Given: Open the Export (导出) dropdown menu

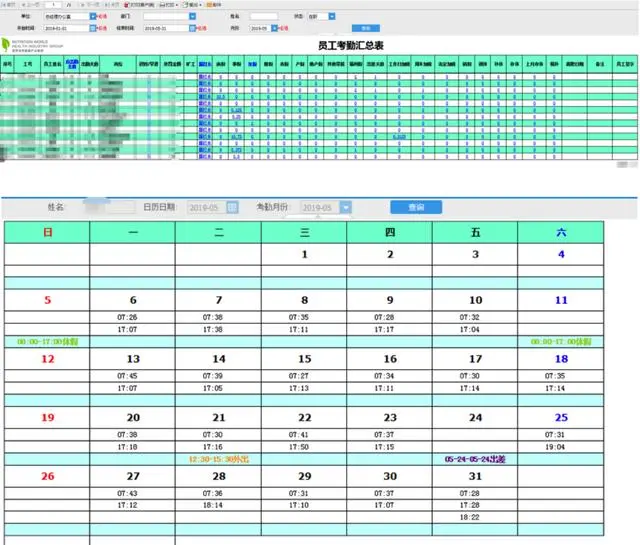Looking at the screenshot, I should pos(192,5).
